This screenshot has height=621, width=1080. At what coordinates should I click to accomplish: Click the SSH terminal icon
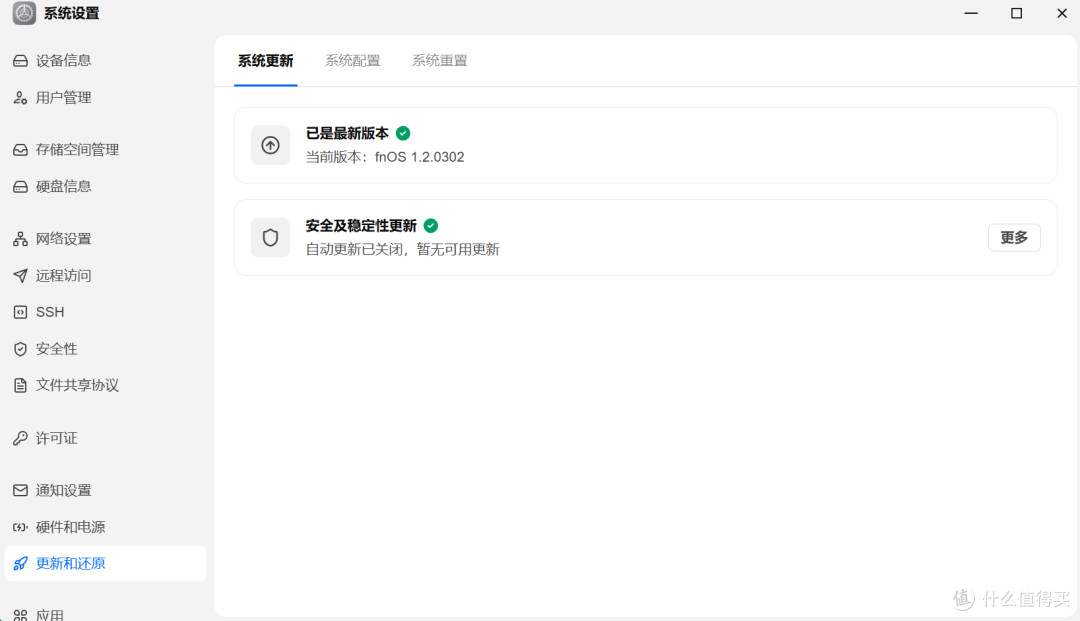coord(21,312)
